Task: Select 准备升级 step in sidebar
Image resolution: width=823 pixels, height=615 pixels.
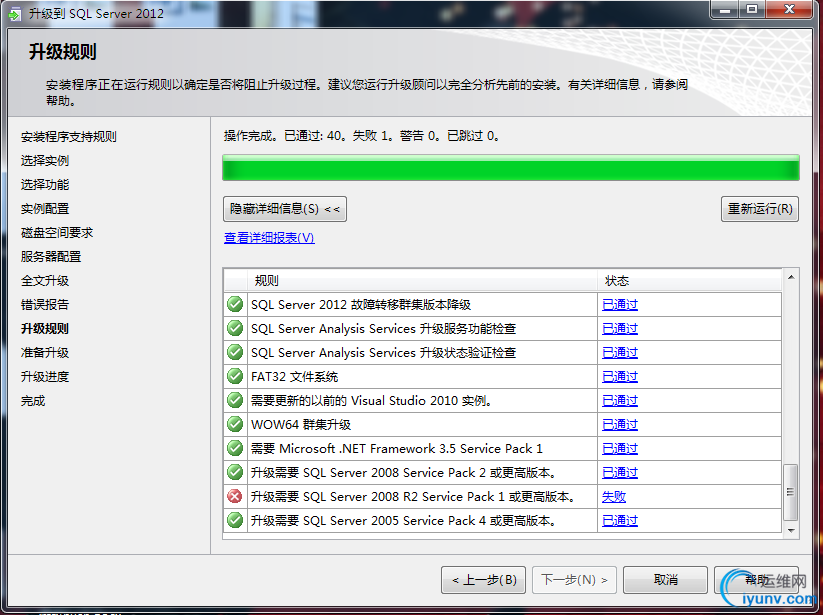Action: tap(45, 353)
